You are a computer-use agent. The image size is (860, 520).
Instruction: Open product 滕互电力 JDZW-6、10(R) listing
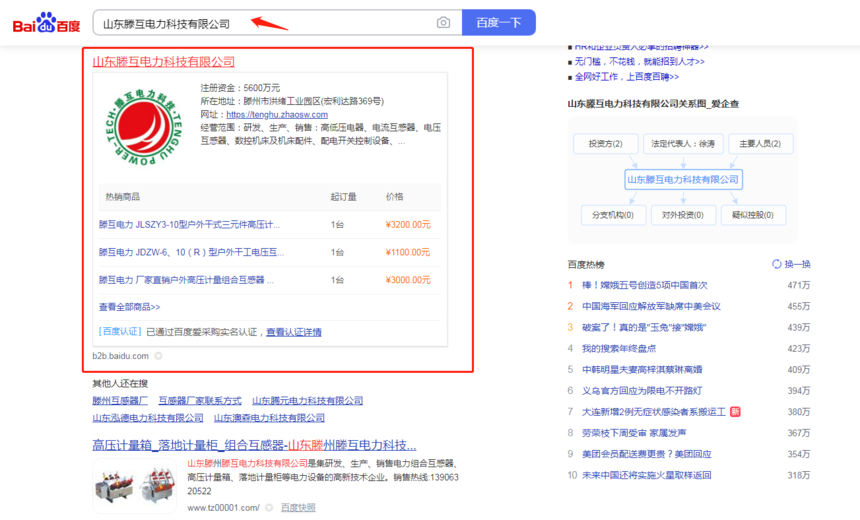click(x=191, y=252)
